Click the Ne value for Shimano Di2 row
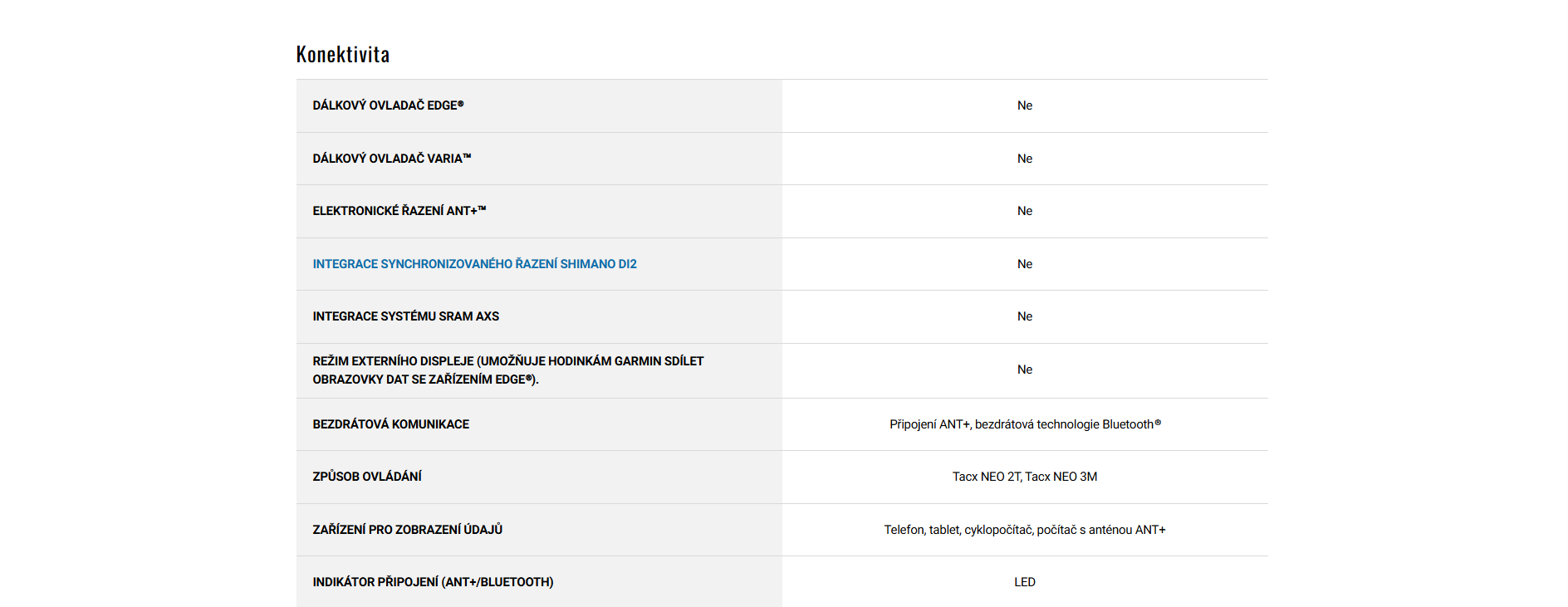The height and width of the screenshot is (607, 1568). [1024, 264]
